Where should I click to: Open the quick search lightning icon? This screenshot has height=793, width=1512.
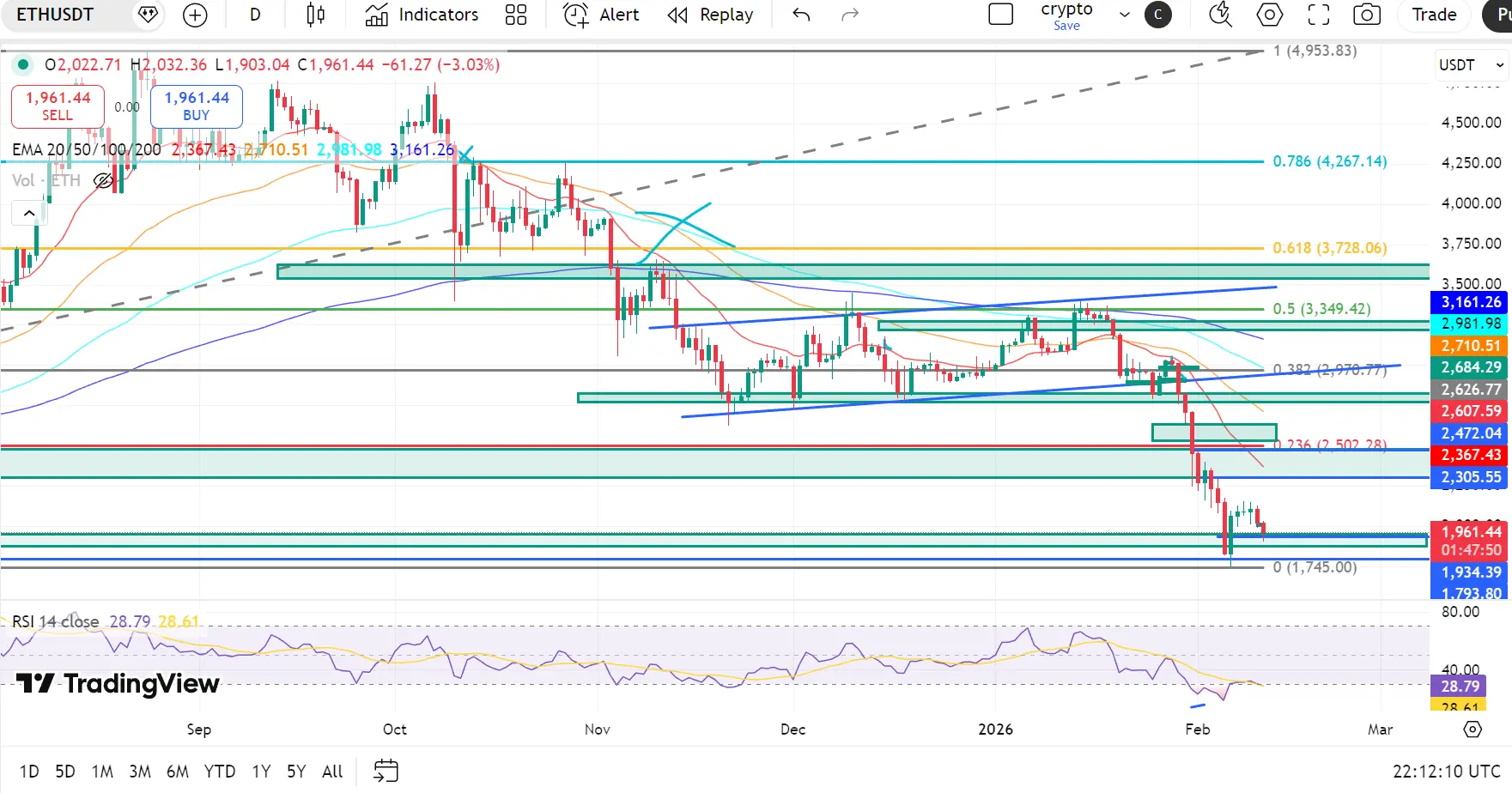coord(1220,15)
